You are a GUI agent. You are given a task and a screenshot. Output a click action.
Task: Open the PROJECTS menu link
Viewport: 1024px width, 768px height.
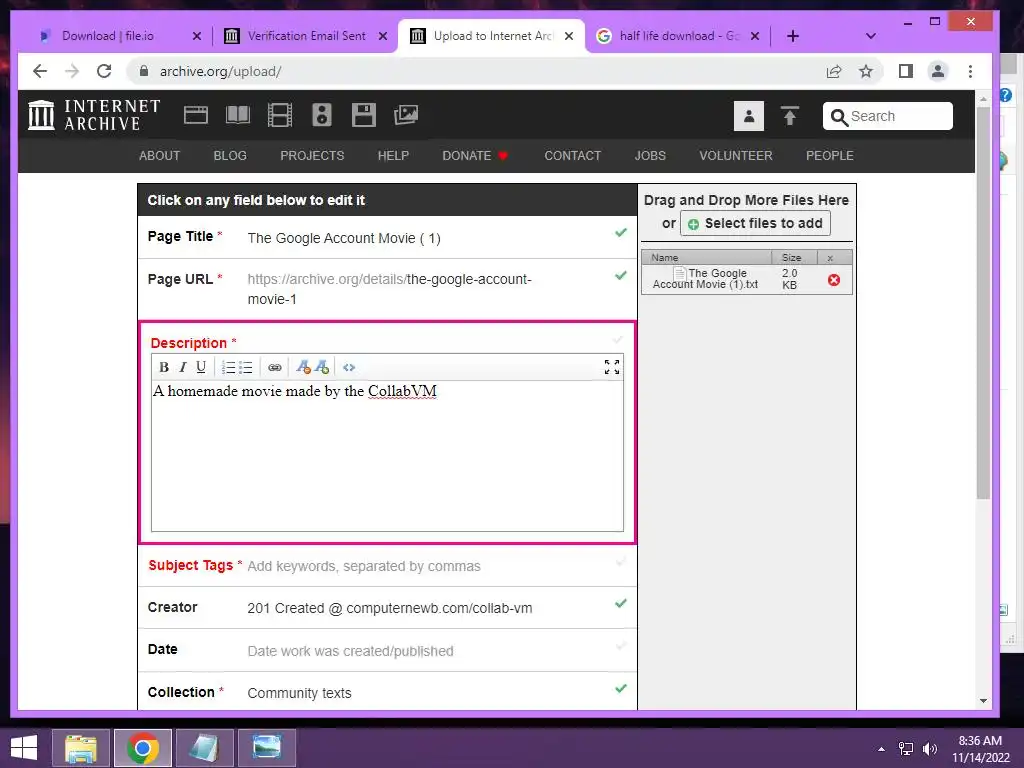(x=312, y=155)
